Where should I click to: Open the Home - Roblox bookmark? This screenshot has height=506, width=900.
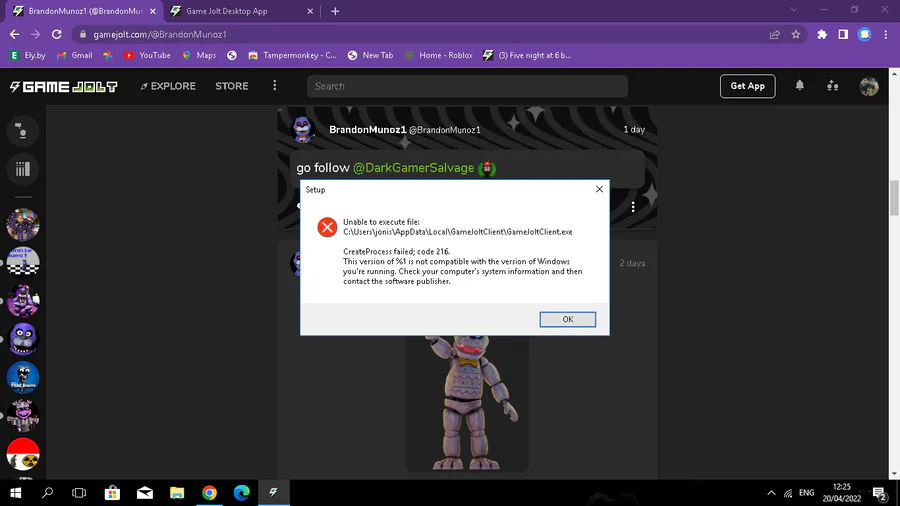(439, 55)
